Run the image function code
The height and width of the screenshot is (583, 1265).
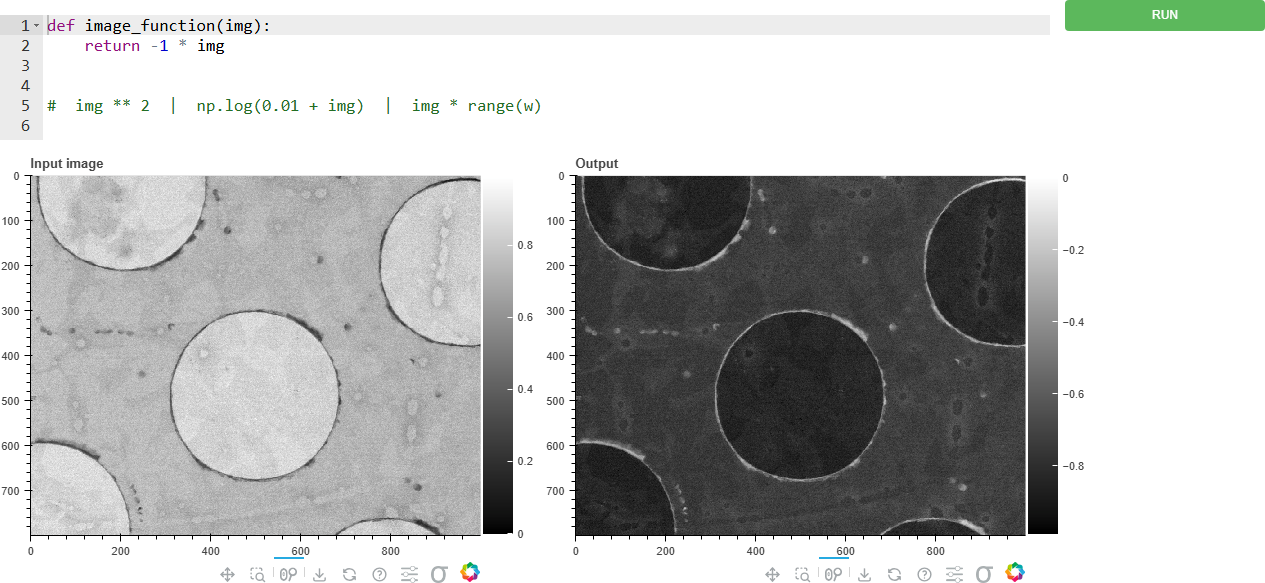1164,15
